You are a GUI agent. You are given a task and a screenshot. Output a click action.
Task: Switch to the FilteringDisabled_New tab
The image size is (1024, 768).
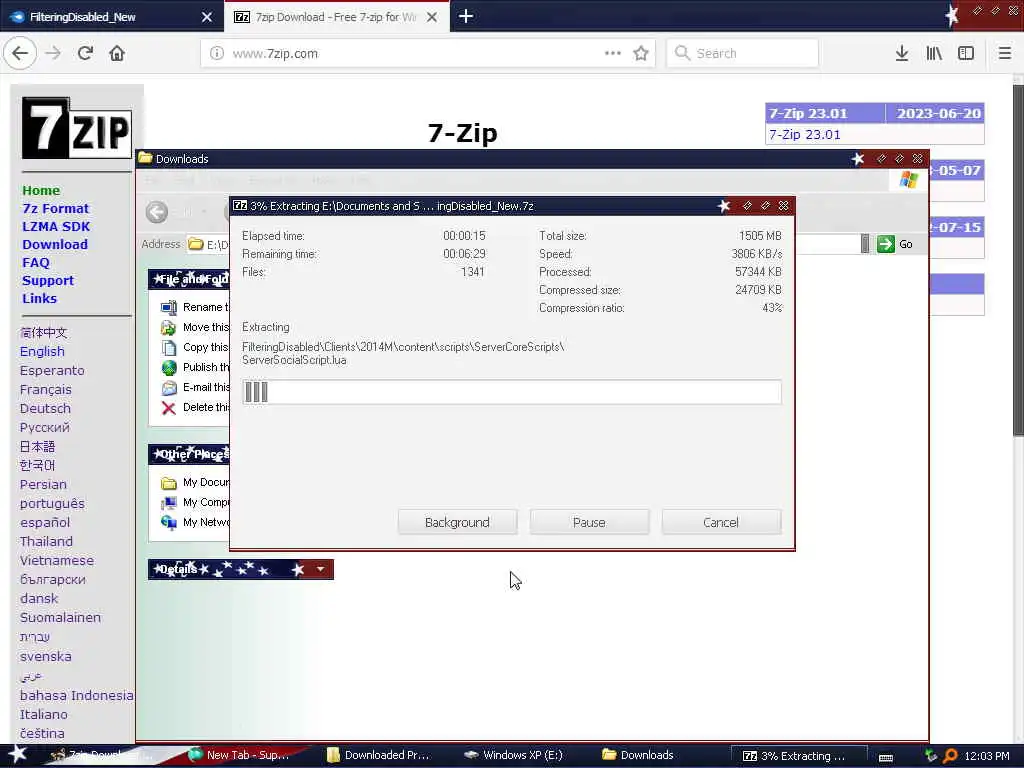[x=111, y=17]
